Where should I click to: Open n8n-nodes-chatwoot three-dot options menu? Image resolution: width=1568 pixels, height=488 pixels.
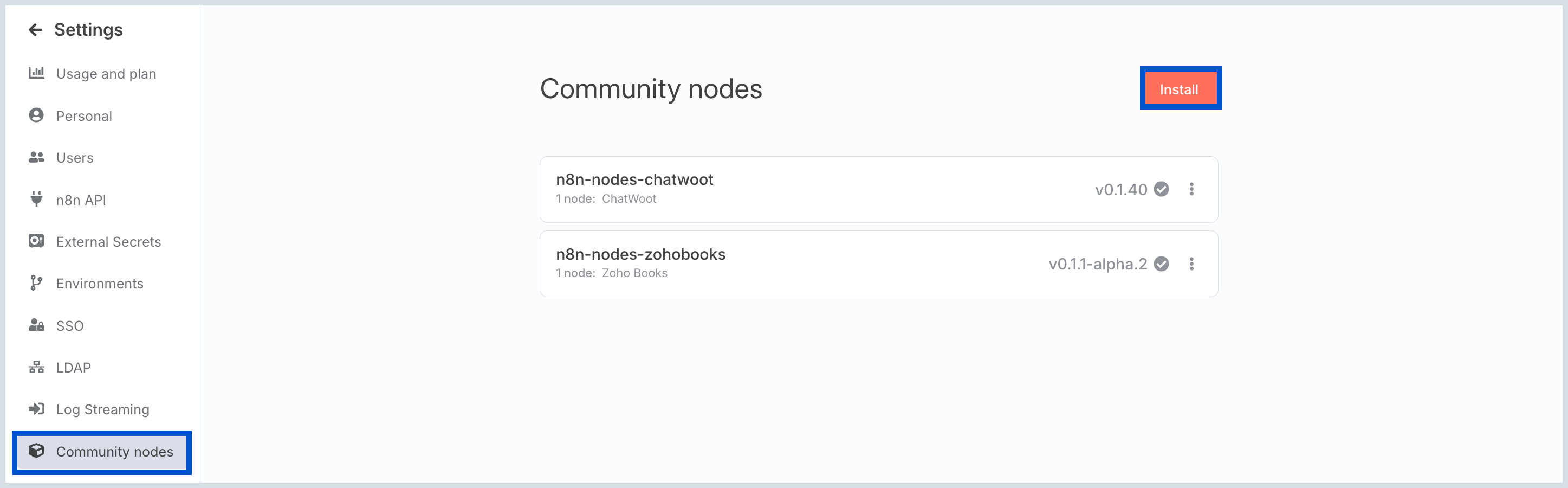click(x=1191, y=189)
